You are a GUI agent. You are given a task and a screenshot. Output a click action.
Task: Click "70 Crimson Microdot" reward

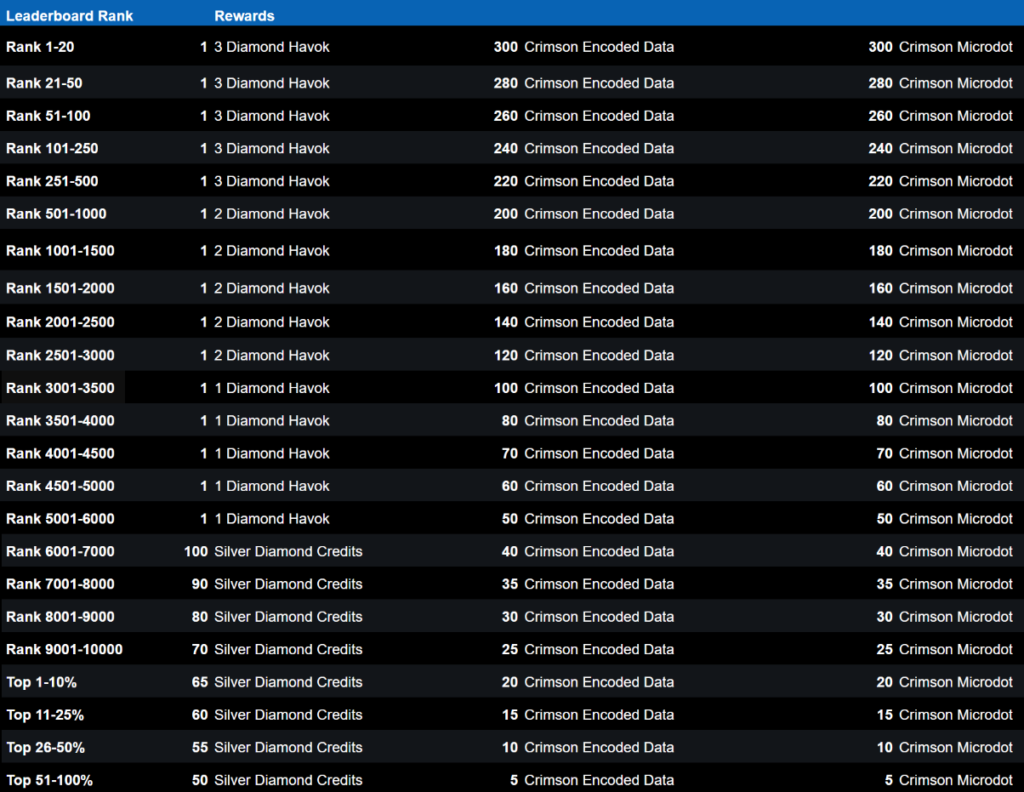(944, 454)
